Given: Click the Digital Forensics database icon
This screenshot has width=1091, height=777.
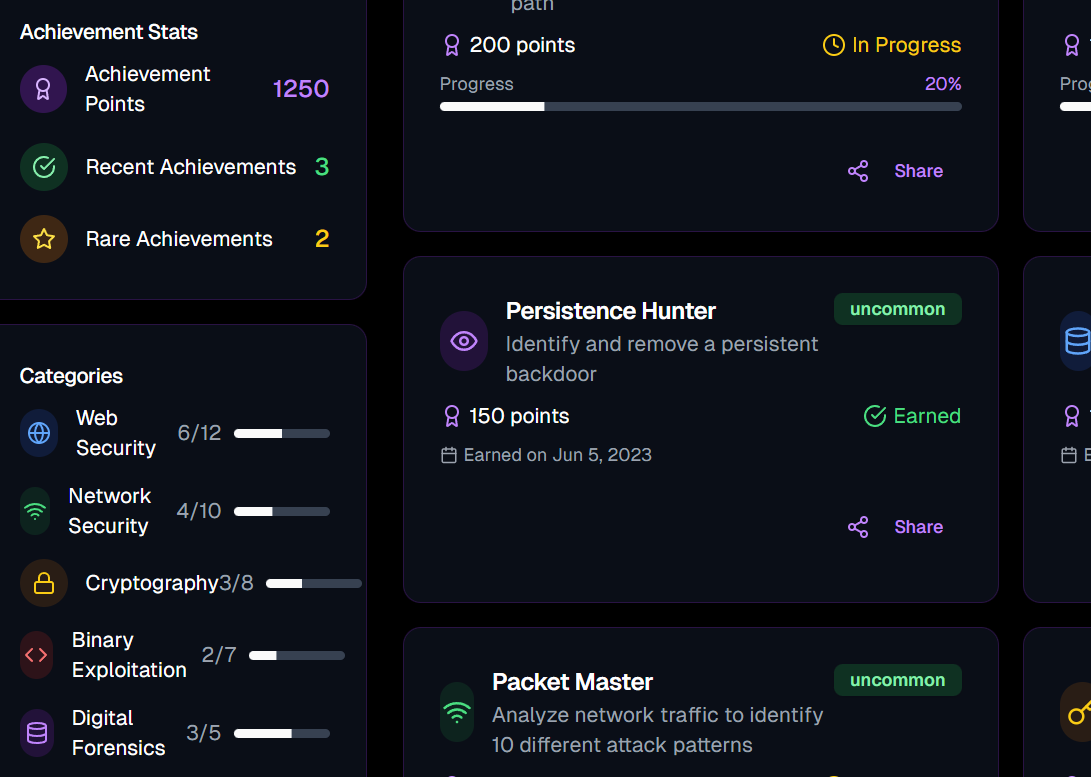Looking at the screenshot, I should (37, 733).
